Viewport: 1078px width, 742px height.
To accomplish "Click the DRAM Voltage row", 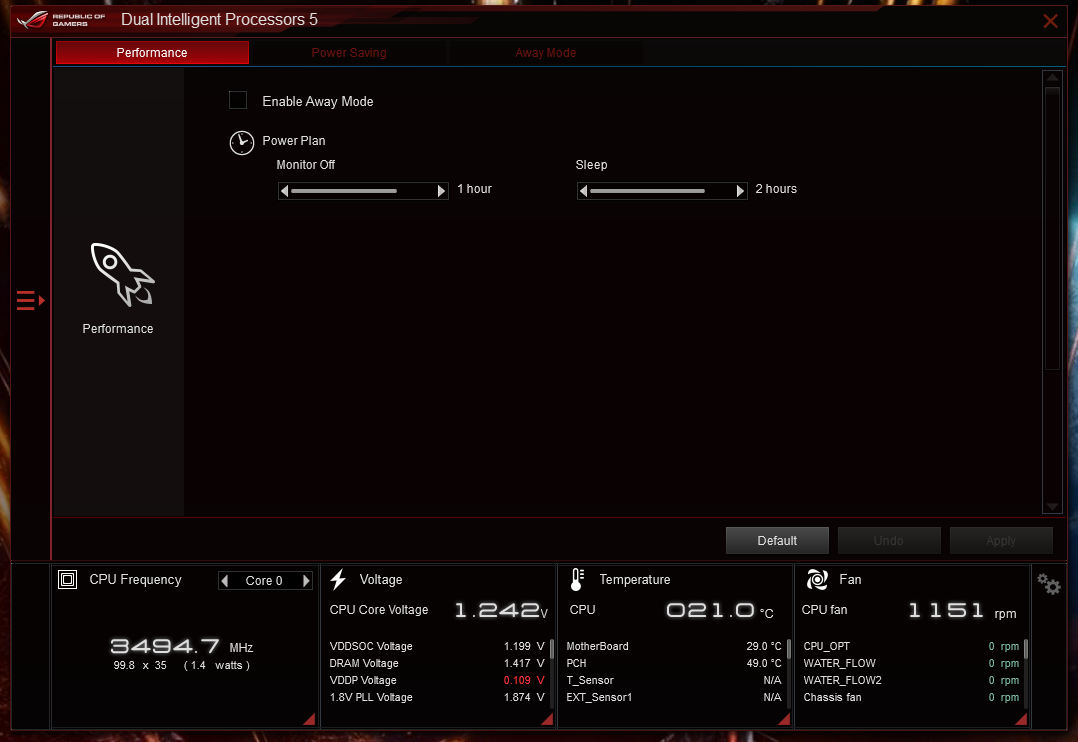I will click(x=437, y=664).
